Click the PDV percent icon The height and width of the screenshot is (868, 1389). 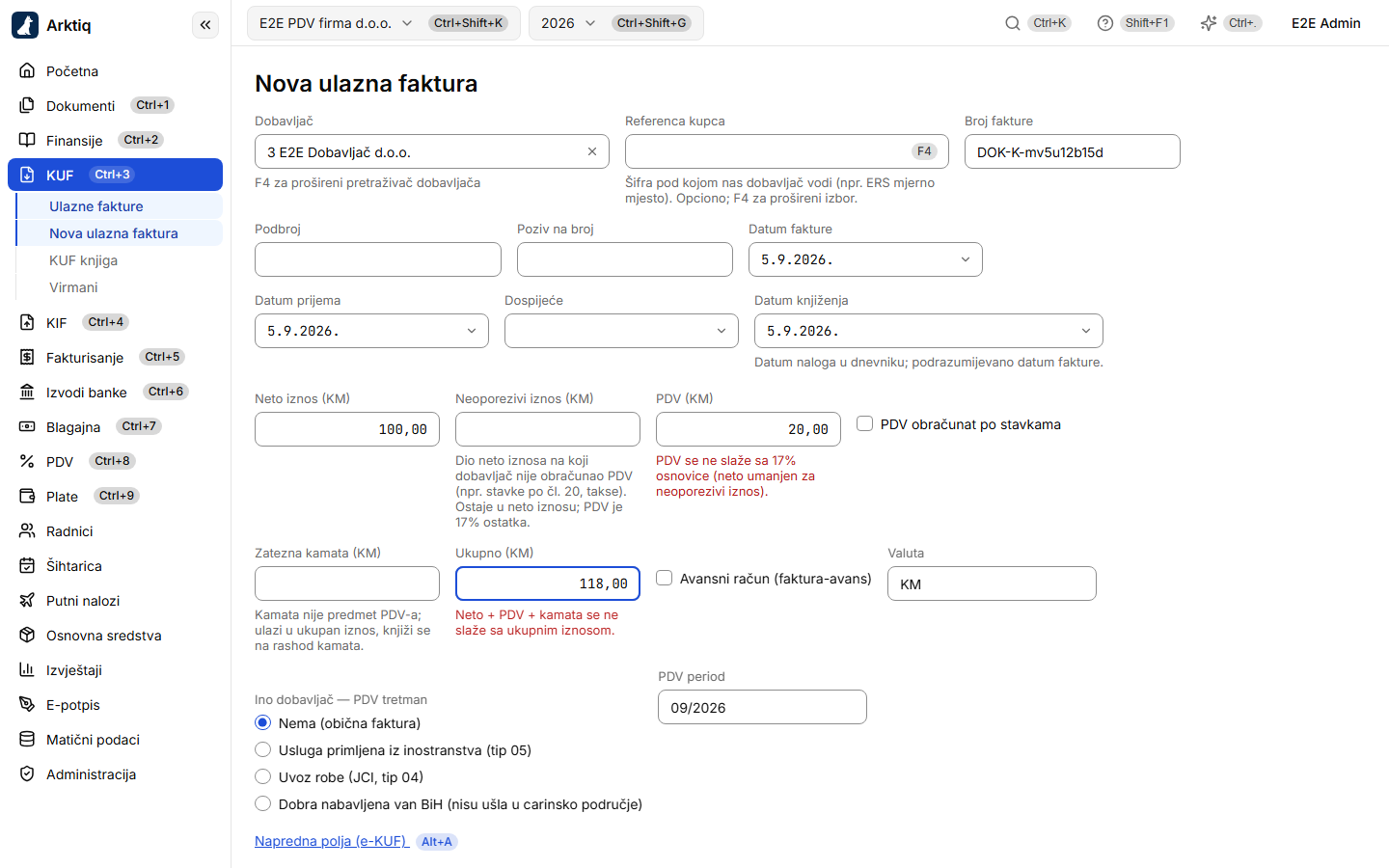(x=27, y=461)
